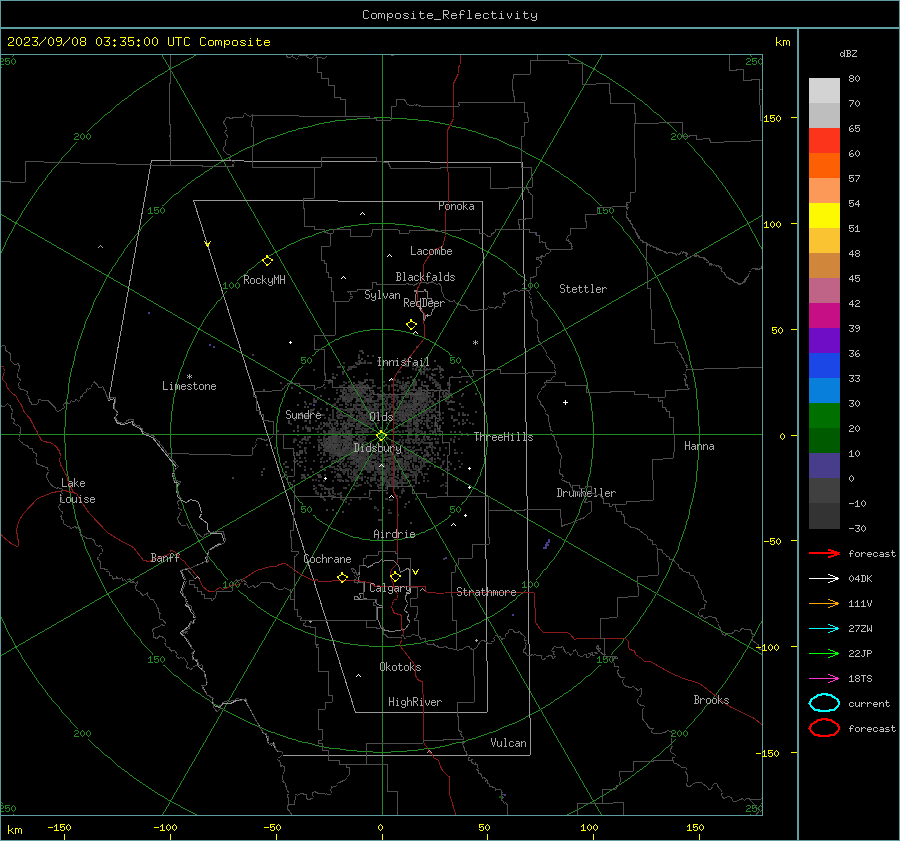
Task: Click the Banff label
Action: [x=165, y=557]
